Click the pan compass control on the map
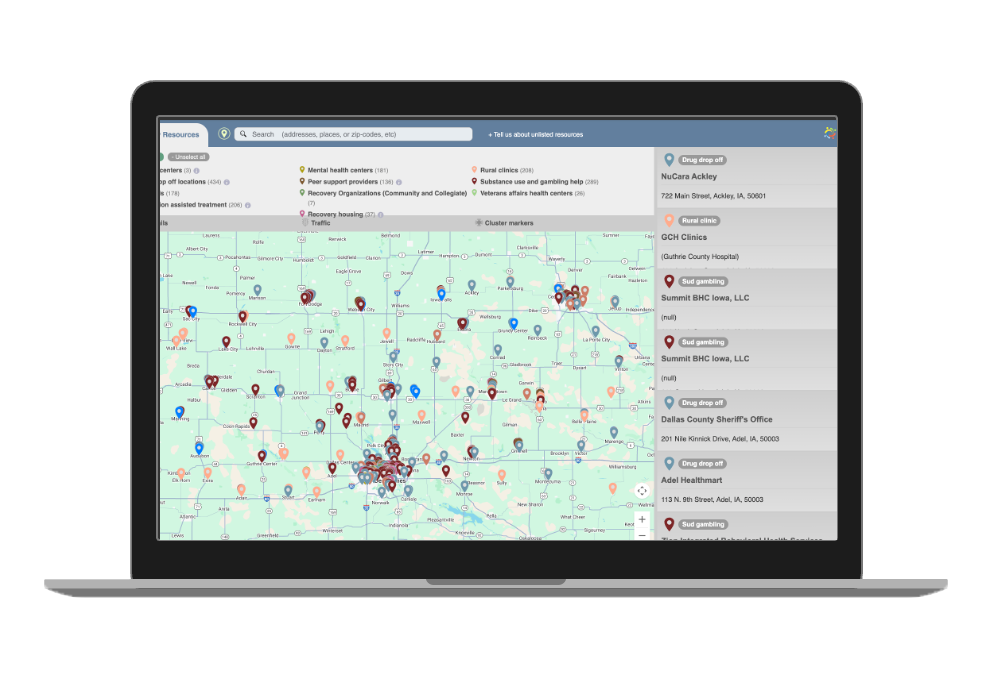The height and width of the screenshot is (681, 1000). [642, 491]
